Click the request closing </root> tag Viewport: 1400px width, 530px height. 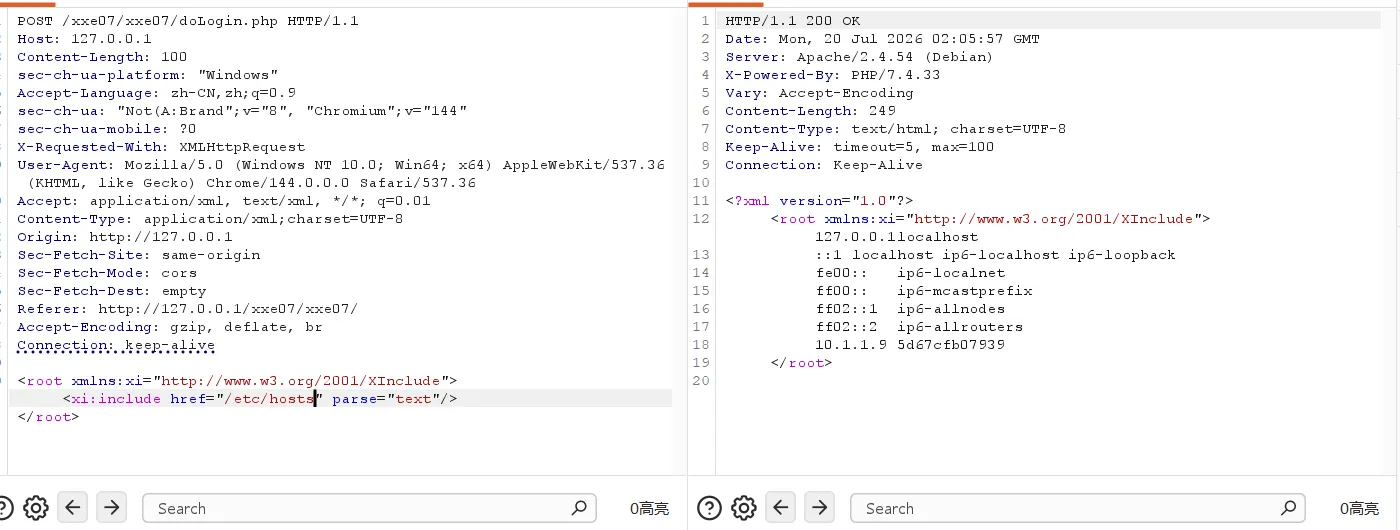[48, 417]
